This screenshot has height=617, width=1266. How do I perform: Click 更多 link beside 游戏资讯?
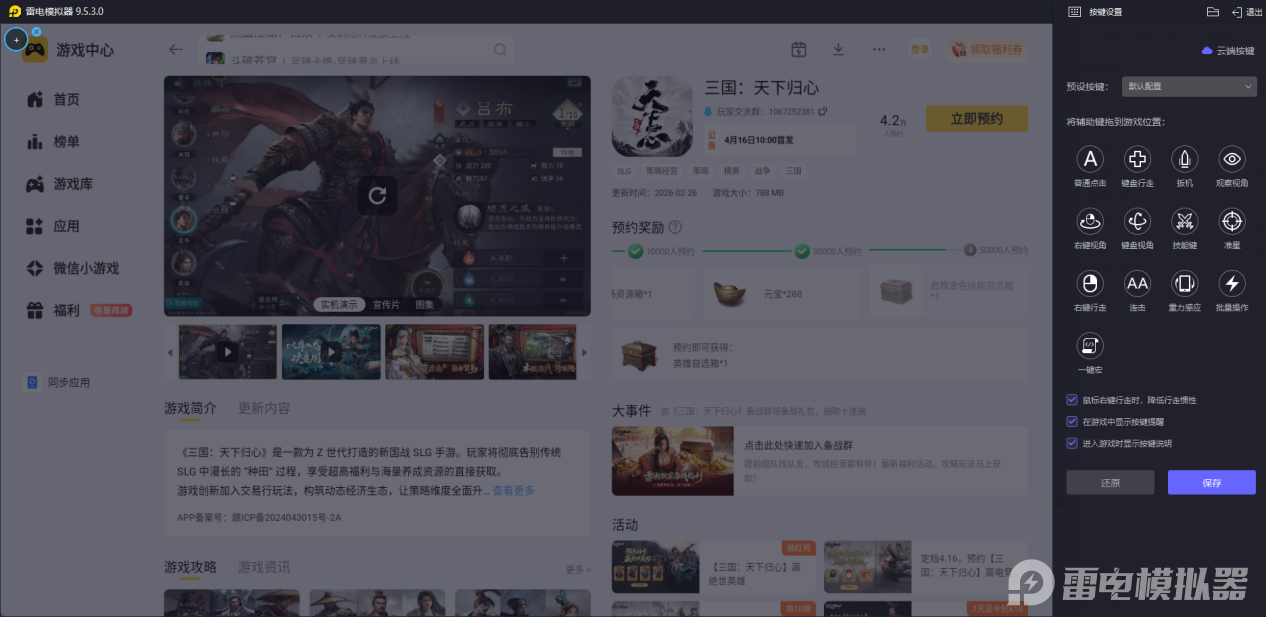coord(577,569)
